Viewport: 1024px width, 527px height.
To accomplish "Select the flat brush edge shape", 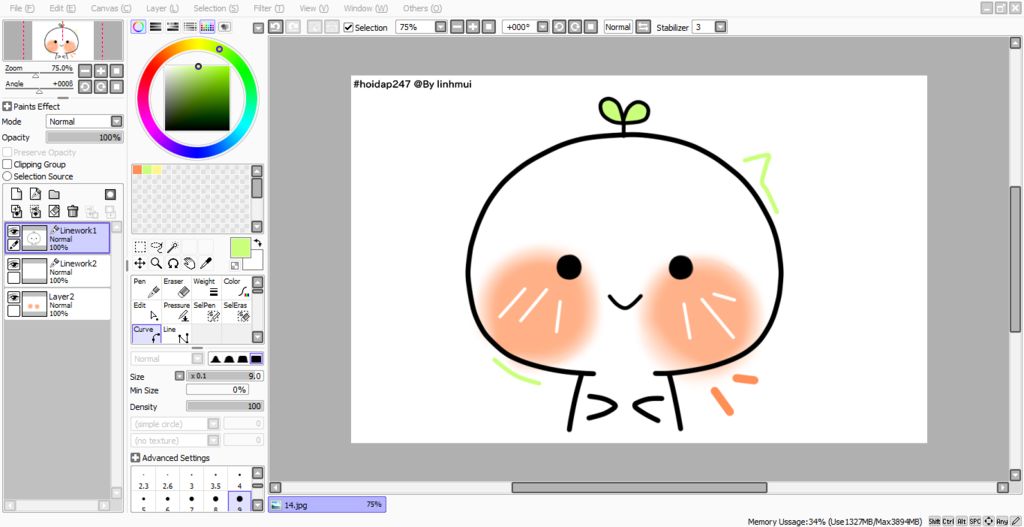I will tap(257, 359).
